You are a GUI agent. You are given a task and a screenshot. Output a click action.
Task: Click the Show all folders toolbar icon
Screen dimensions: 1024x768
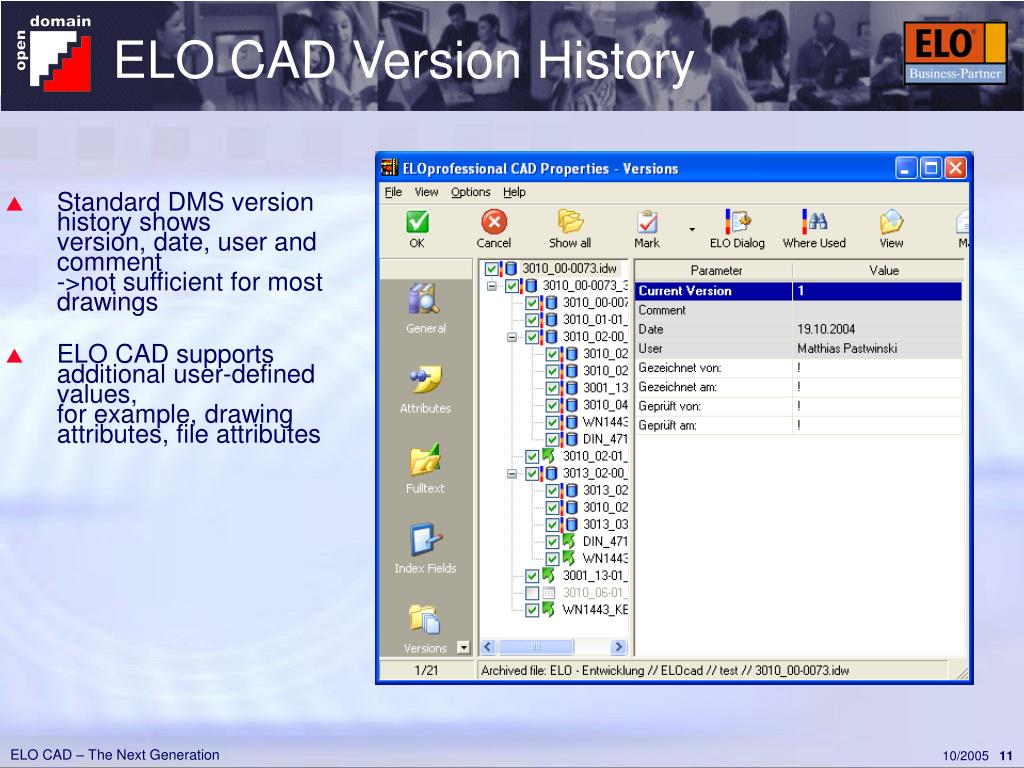tap(570, 221)
